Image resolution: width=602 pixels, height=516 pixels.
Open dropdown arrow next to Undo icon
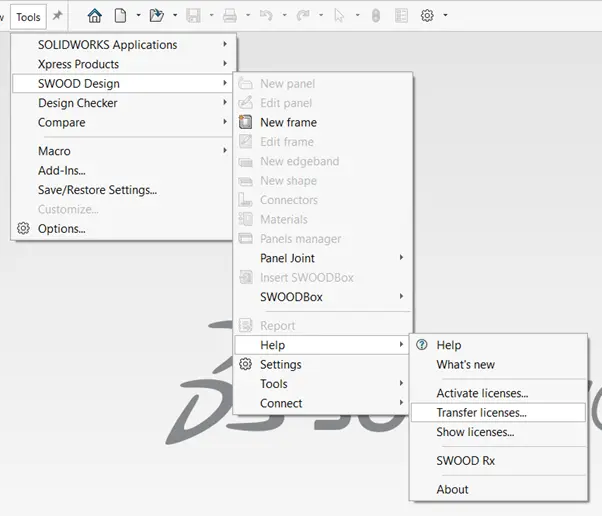tap(284, 15)
